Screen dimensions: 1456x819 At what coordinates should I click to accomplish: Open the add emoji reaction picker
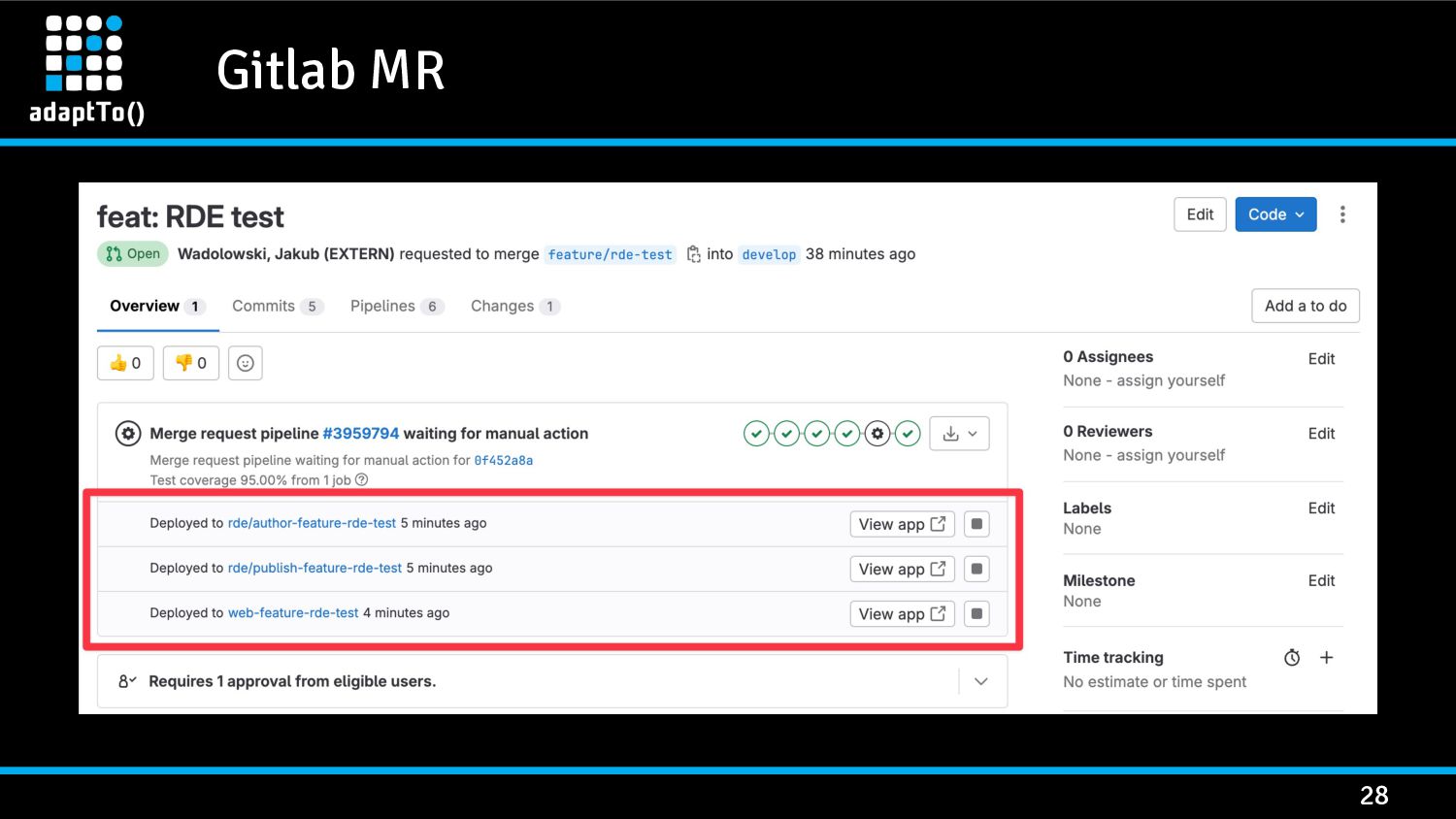[x=246, y=363]
